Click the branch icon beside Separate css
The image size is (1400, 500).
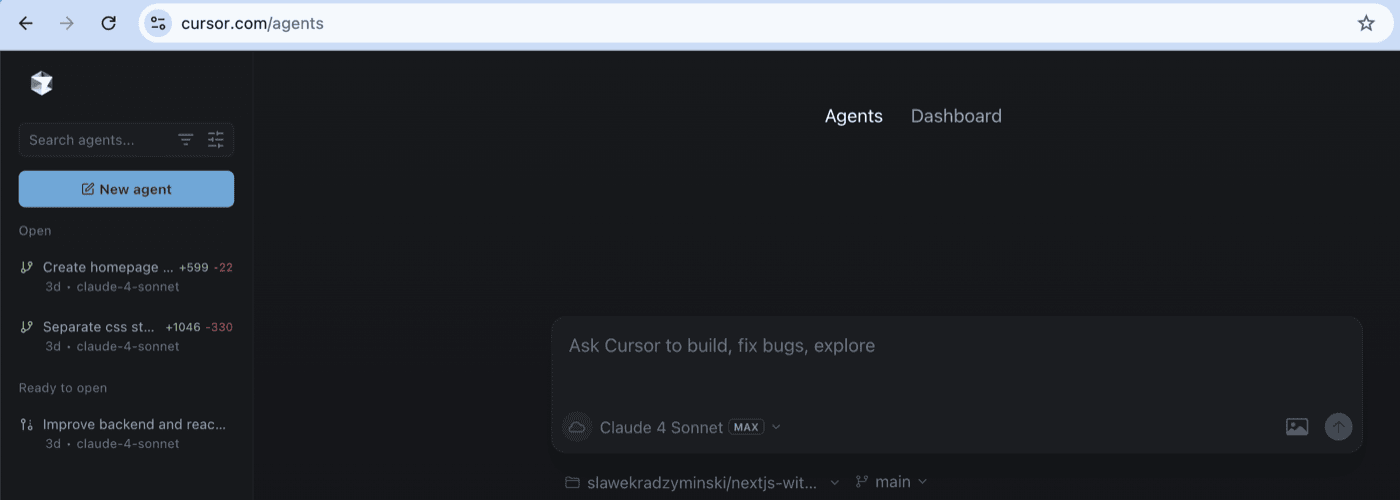(27, 327)
